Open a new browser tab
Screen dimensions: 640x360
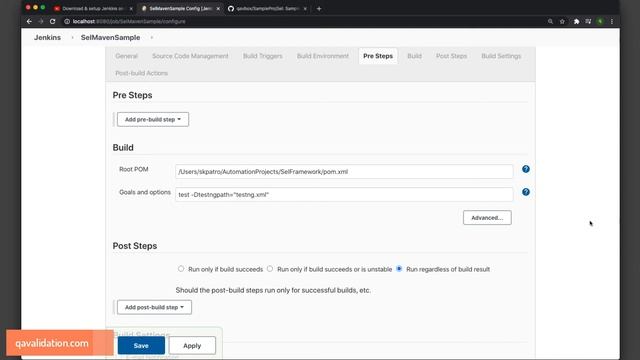319,9
